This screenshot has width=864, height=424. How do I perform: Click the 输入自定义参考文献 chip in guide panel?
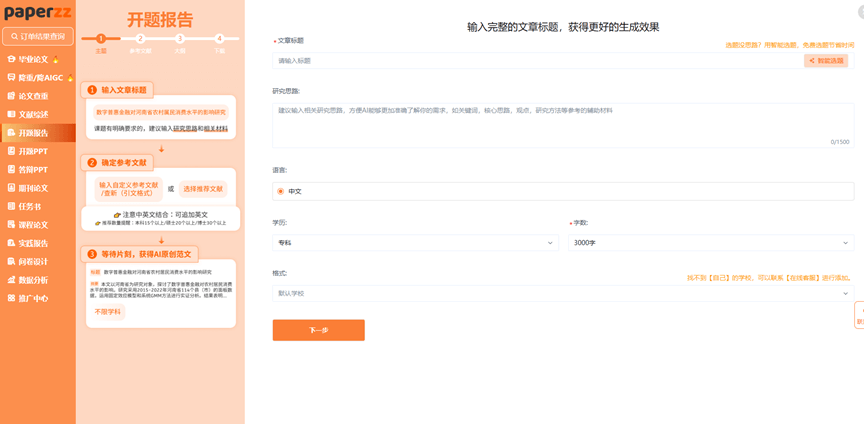click(x=128, y=189)
